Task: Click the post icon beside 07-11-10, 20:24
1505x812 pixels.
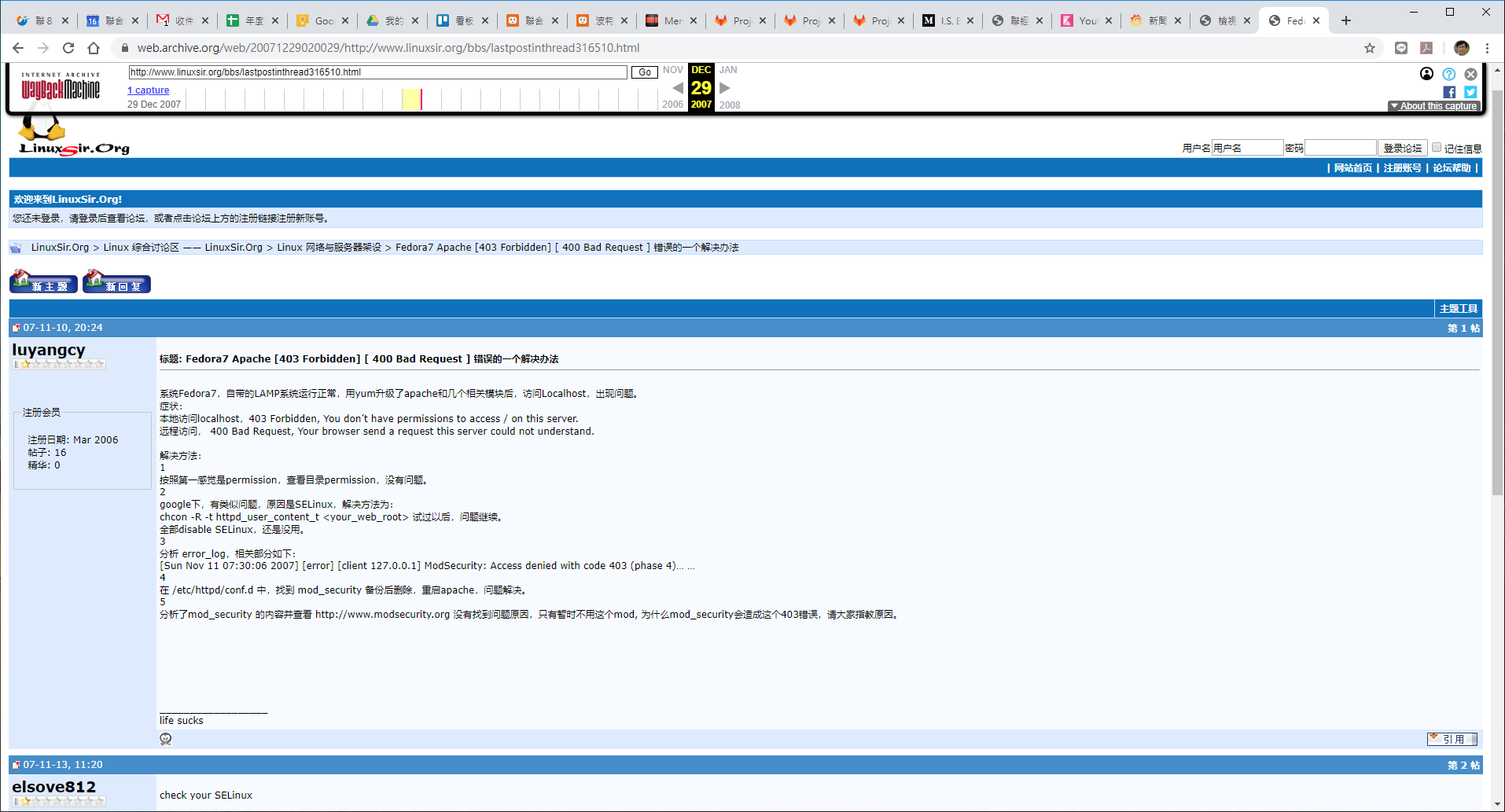Action: 16,328
